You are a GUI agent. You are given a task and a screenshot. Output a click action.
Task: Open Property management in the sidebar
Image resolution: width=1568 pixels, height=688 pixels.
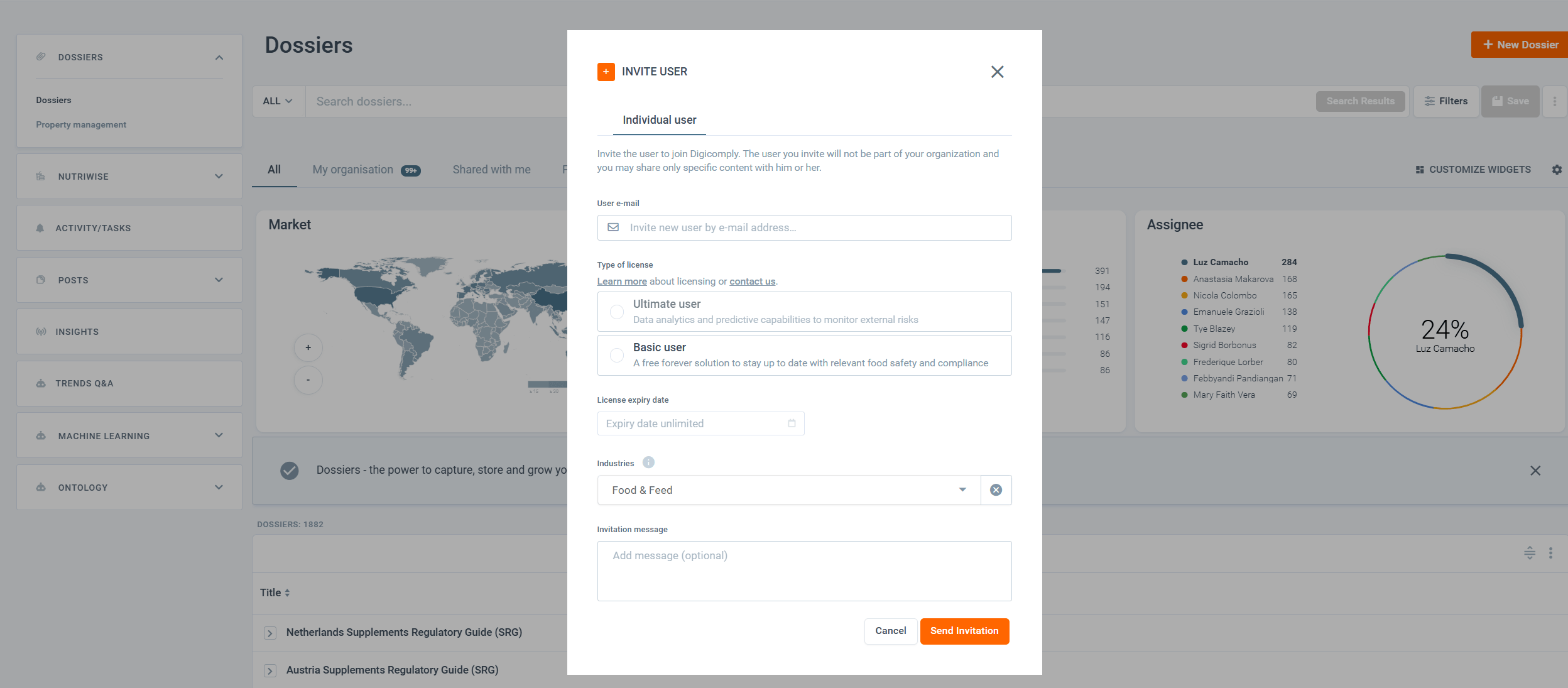81,124
